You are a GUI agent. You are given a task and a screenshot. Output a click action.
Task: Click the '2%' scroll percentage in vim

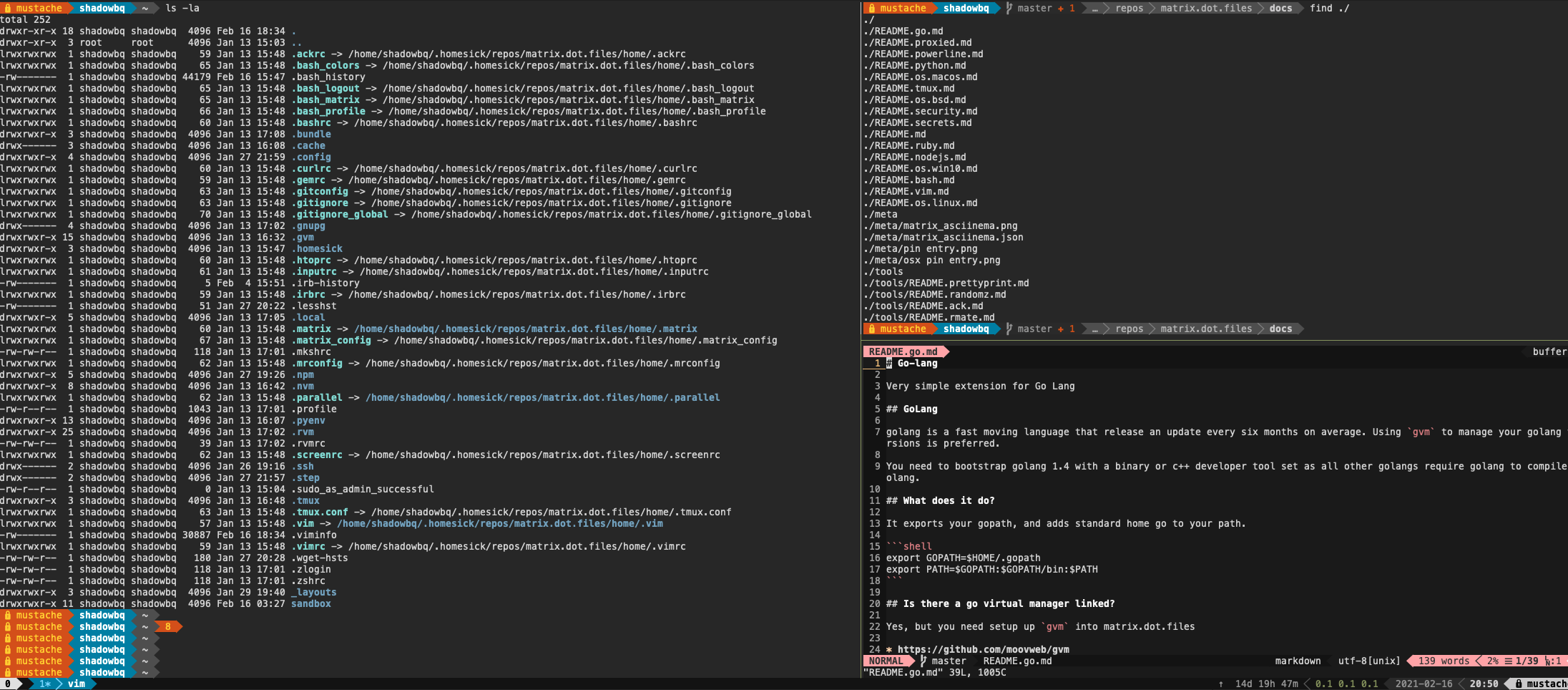click(x=1493, y=661)
